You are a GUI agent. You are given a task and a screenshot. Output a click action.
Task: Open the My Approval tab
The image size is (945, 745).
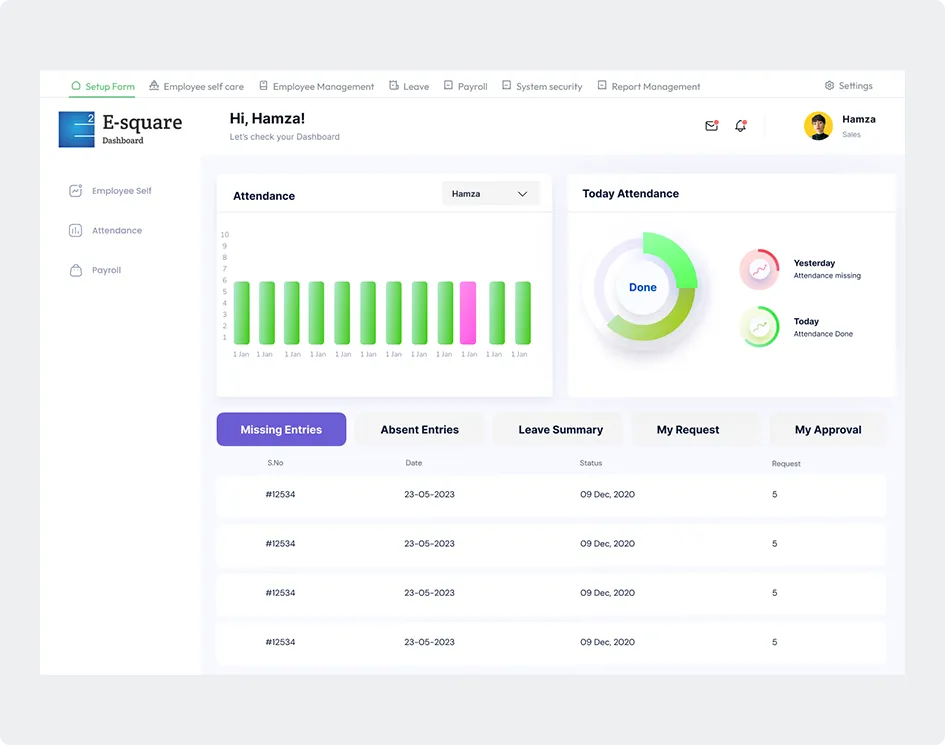point(828,430)
